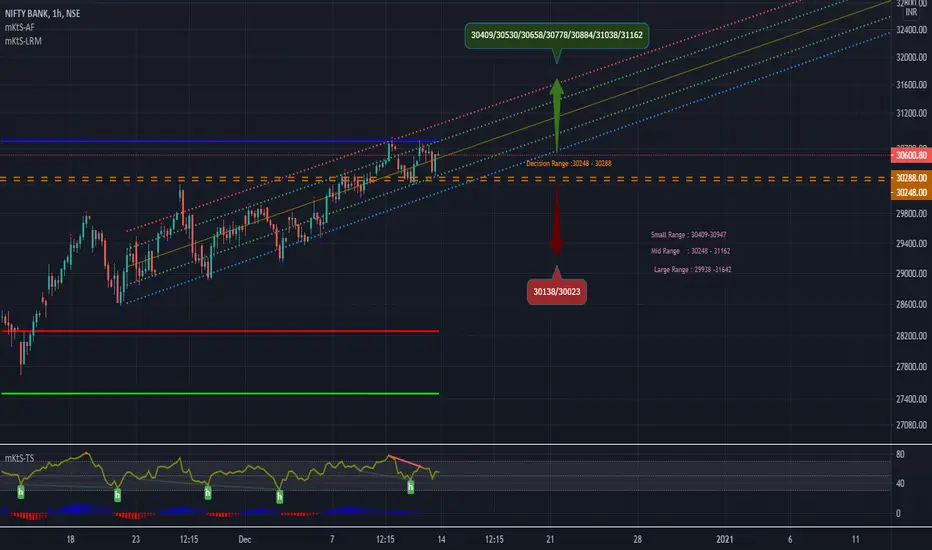Select the solid green horizontal line
The image size is (932, 550).
click(x=220, y=393)
